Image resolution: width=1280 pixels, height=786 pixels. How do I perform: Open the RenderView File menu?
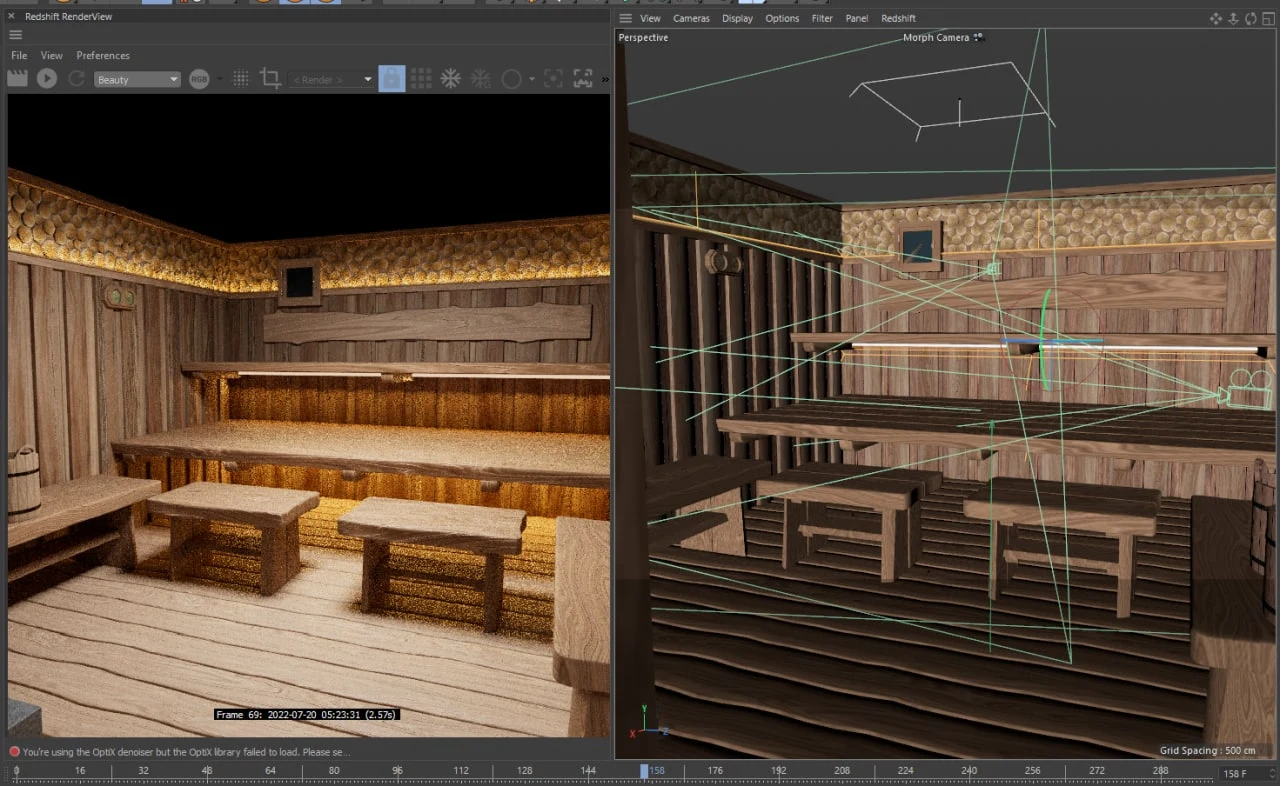point(19,55)
